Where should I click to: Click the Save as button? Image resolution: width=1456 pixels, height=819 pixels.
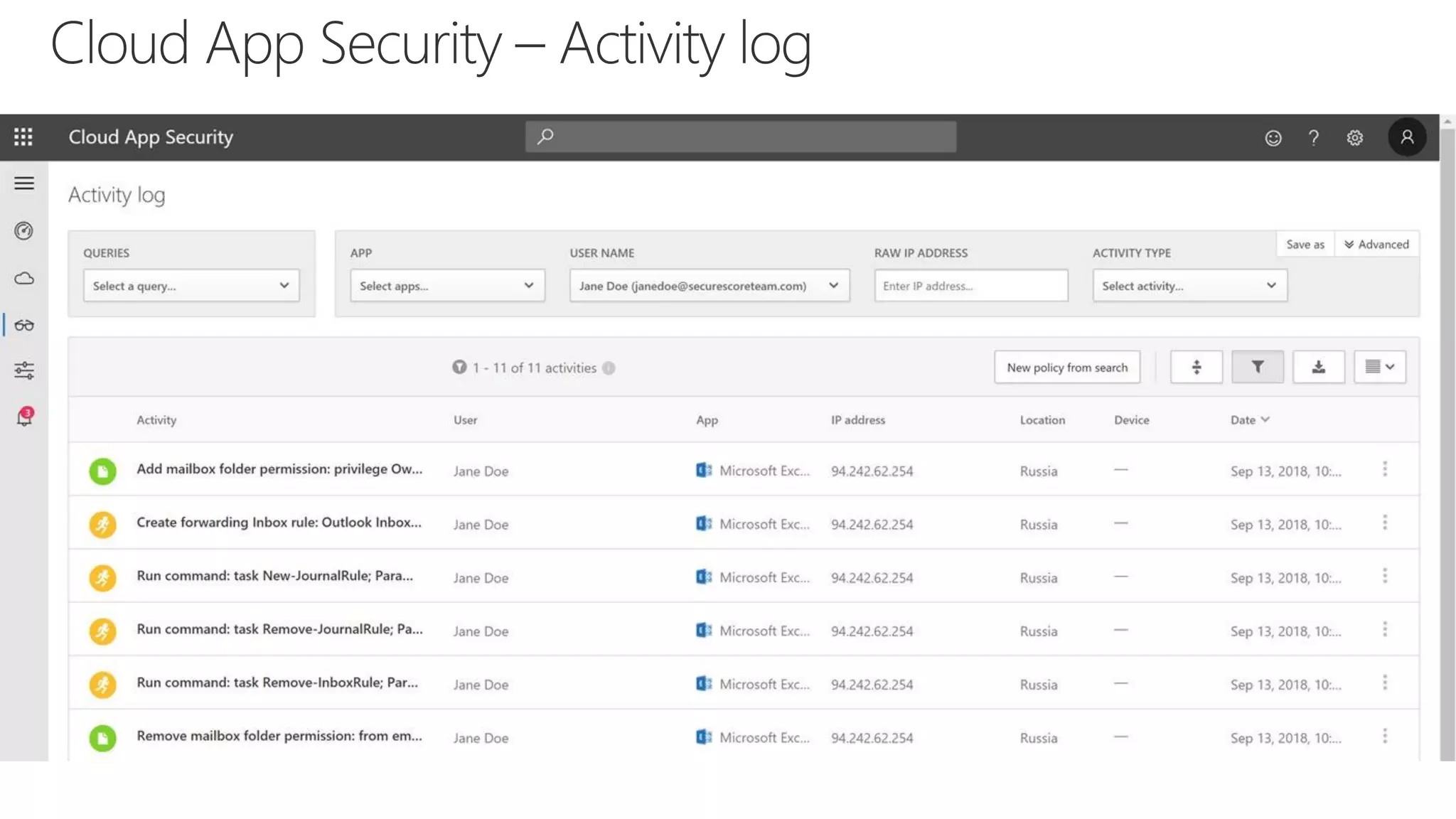pos(1305,245)
